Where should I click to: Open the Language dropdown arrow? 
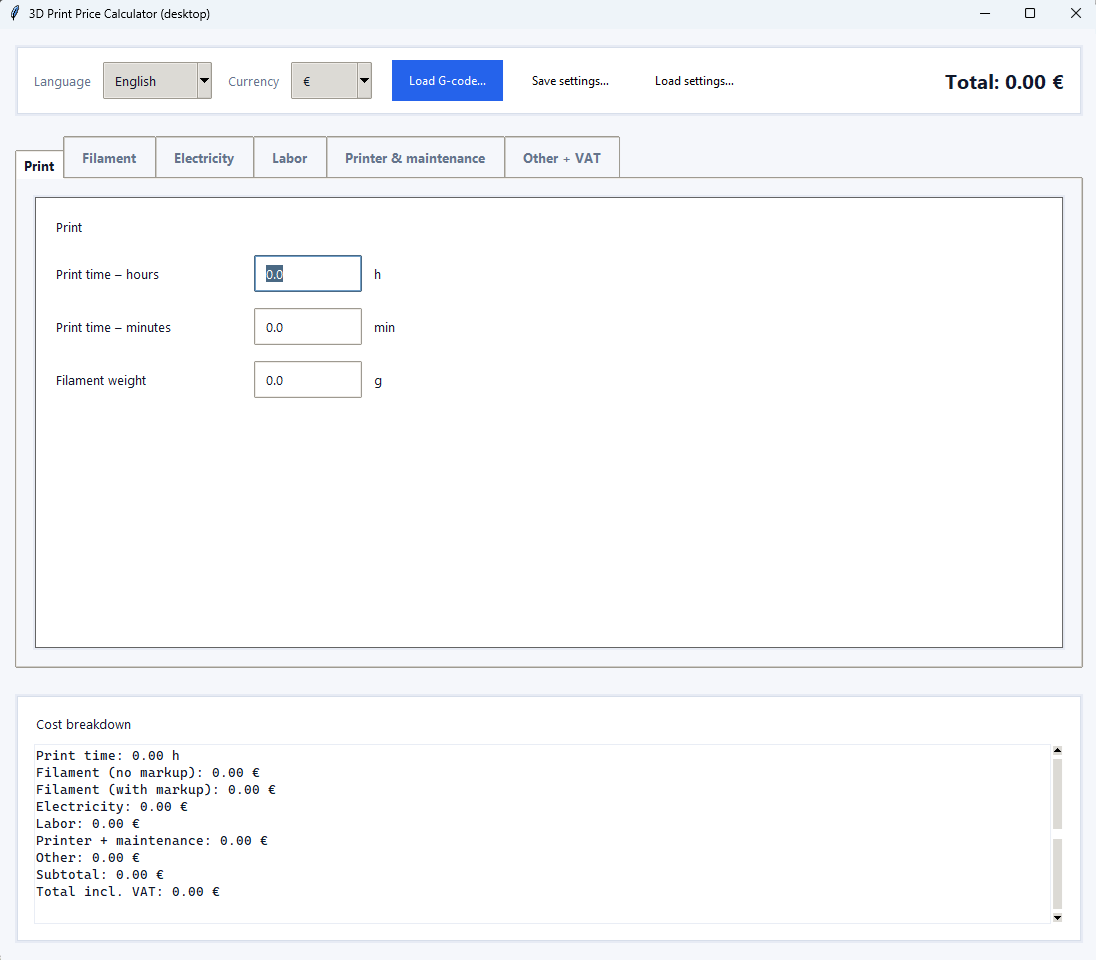pyautogui.click(x=204, y=80)
